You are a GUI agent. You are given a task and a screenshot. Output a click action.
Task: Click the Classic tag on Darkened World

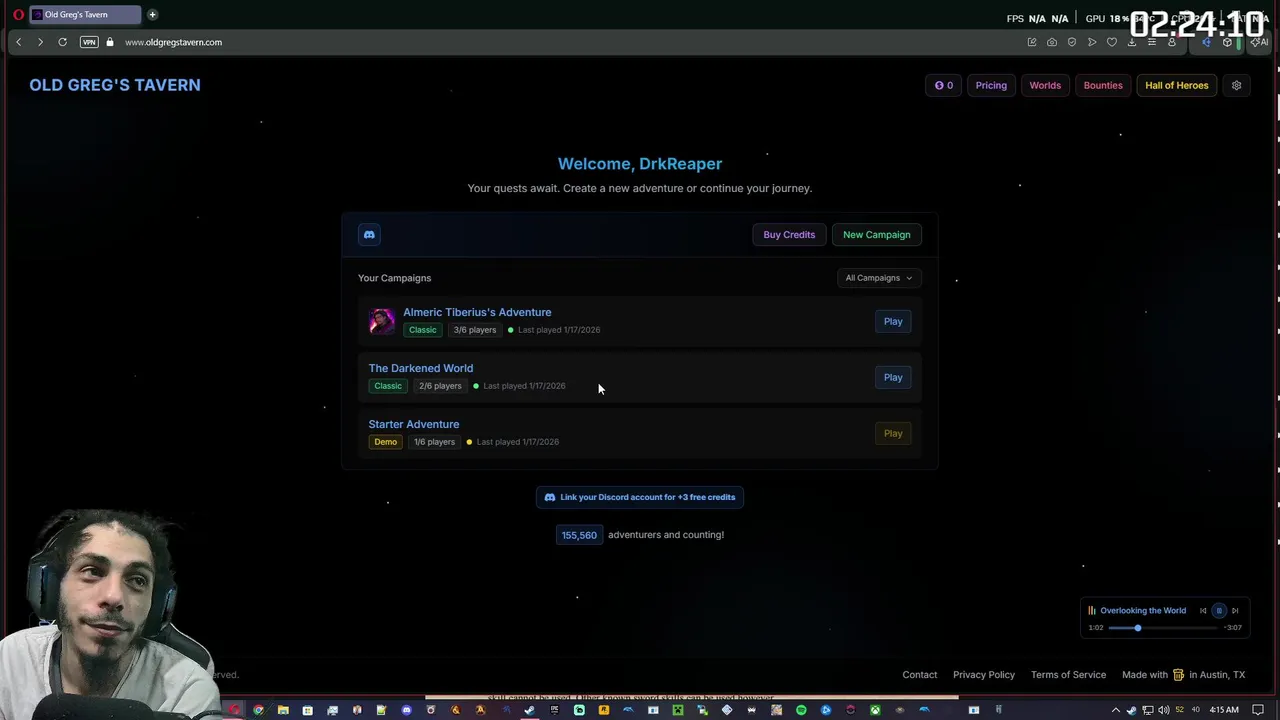click(387, 386)
